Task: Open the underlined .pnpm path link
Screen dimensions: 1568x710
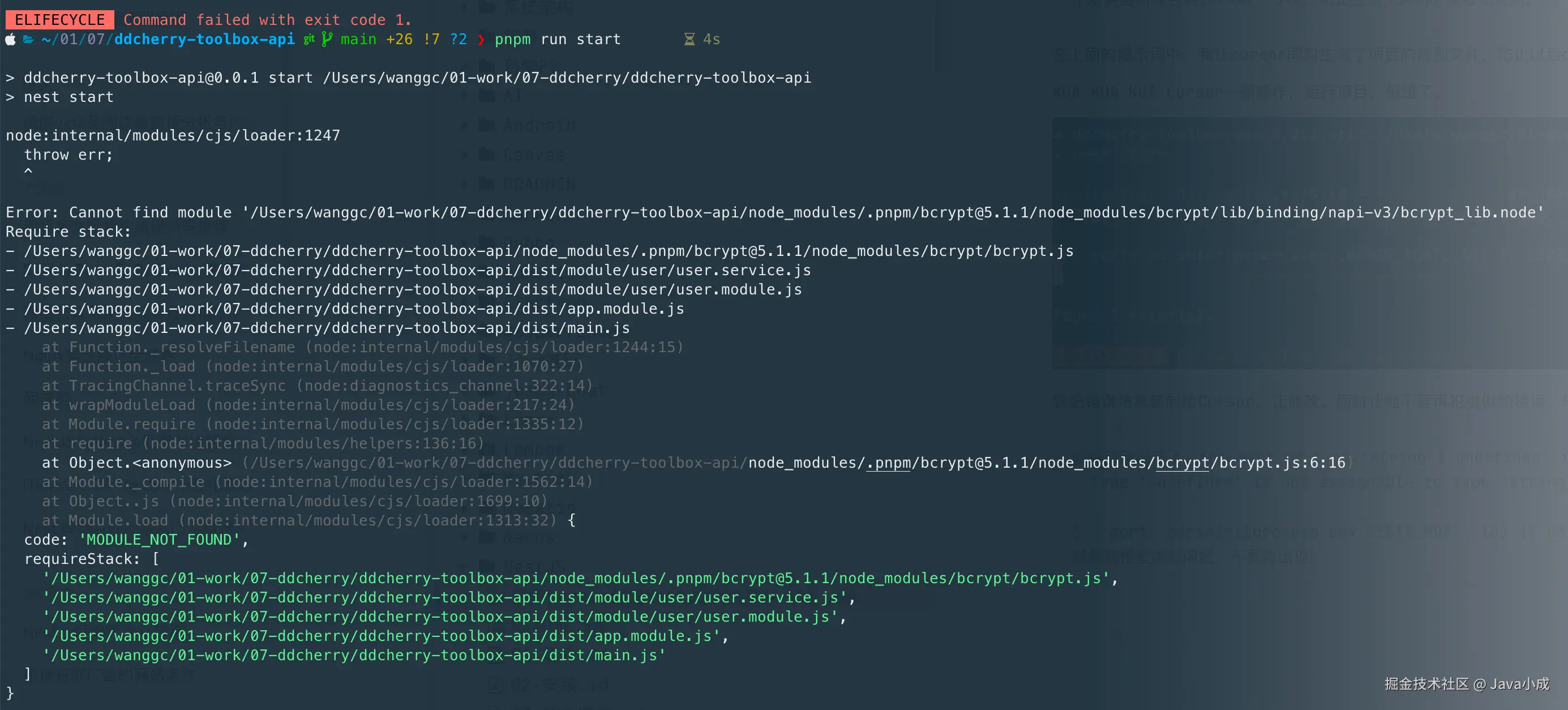Action: (x=888, y=463)
